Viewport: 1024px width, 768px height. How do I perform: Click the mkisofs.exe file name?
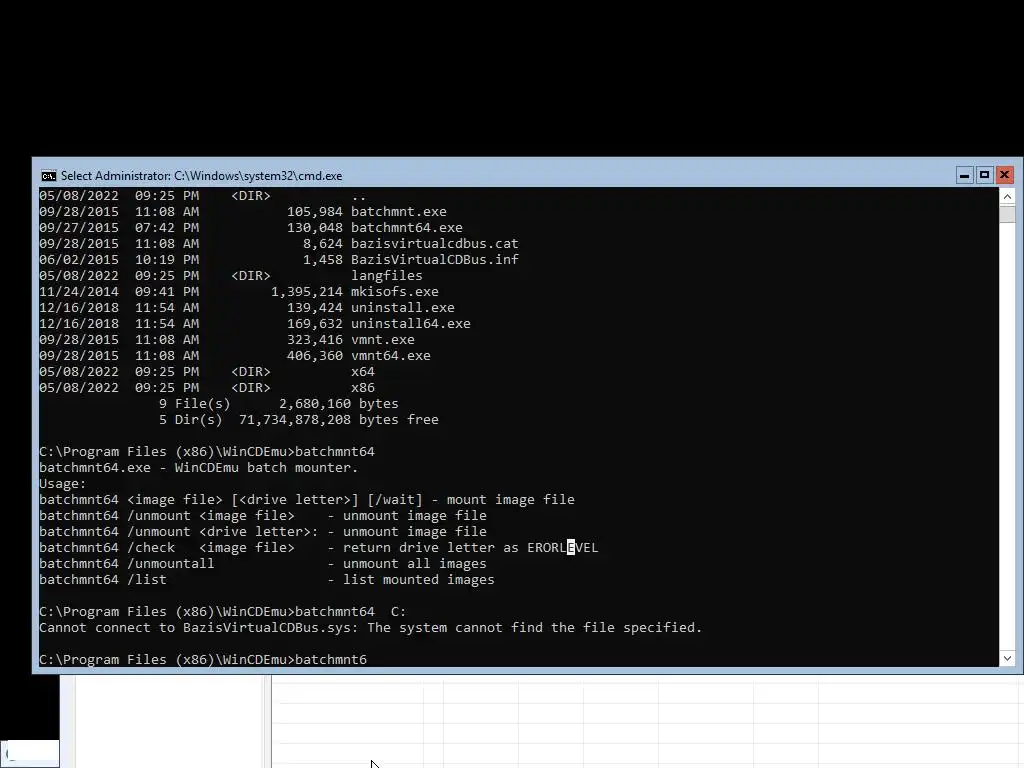point(394,291)
